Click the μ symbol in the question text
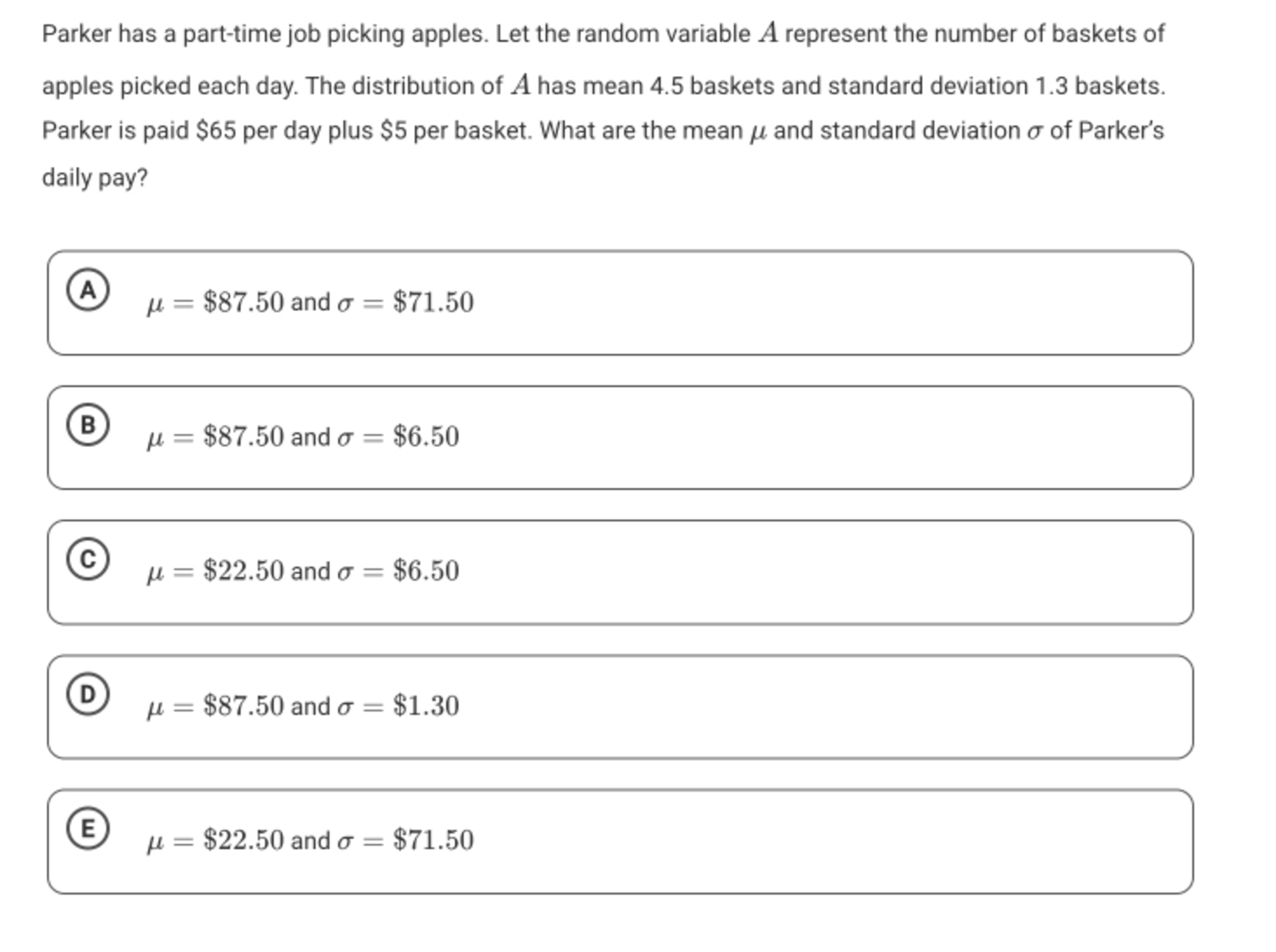Viewport: 1276px width, 952px height. click(x=758, y=133)
